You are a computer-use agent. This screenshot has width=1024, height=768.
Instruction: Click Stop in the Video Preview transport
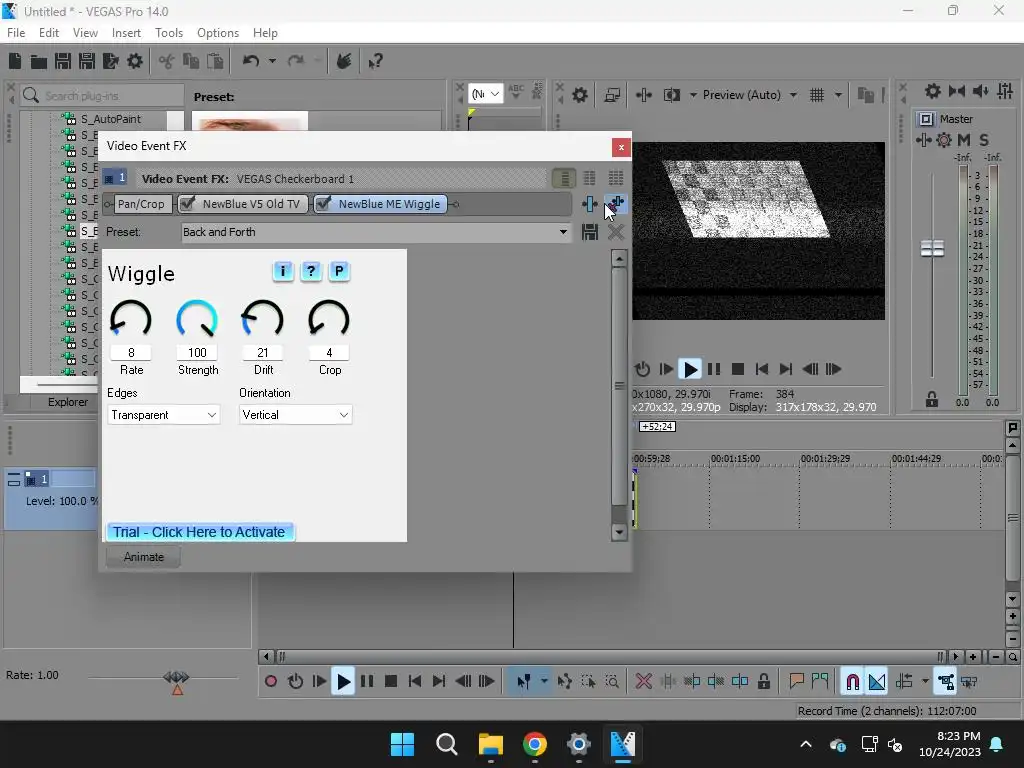(738, 370)
